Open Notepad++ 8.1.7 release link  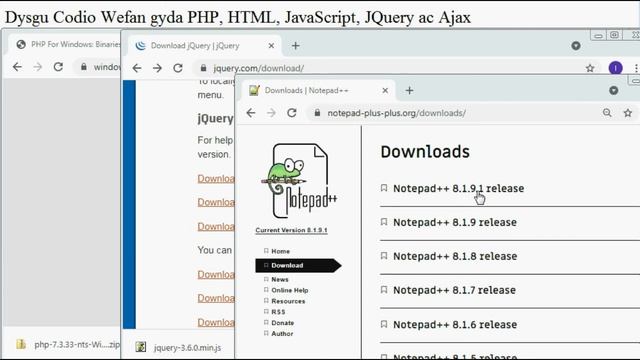tap(454, 290)
